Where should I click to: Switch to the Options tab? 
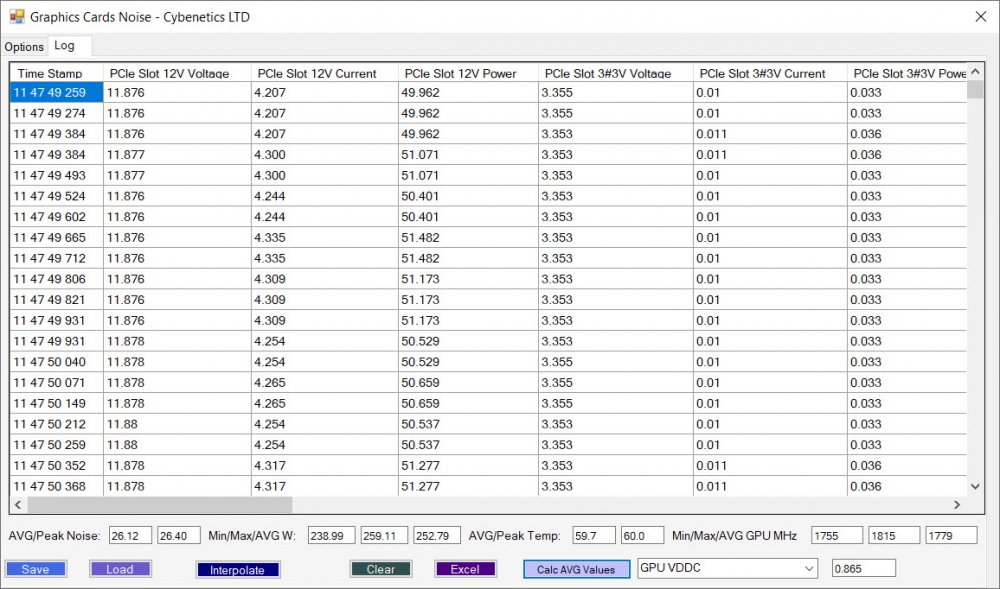24,47
